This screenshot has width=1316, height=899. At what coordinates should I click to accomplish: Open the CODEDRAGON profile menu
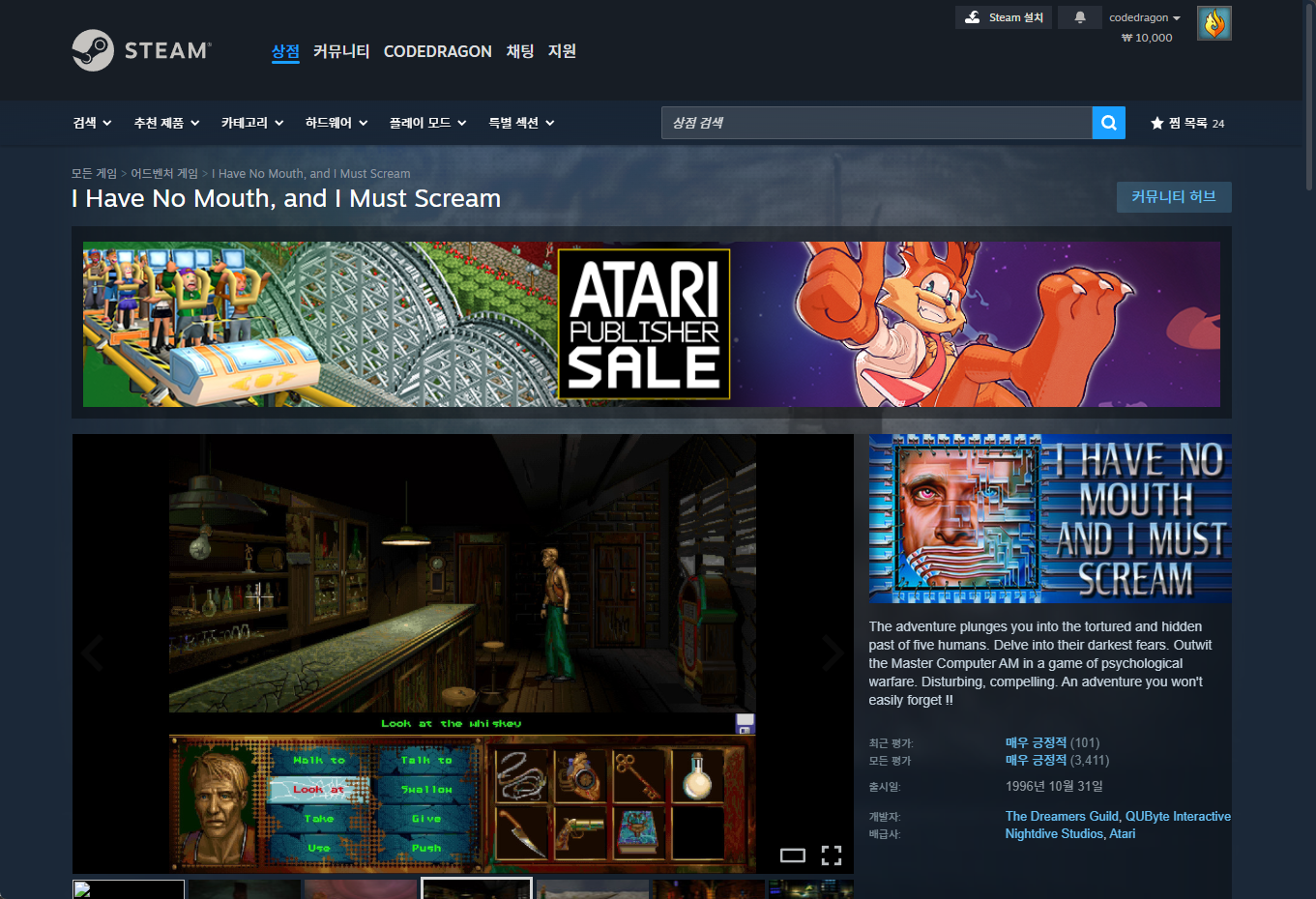tap(438, 51)
